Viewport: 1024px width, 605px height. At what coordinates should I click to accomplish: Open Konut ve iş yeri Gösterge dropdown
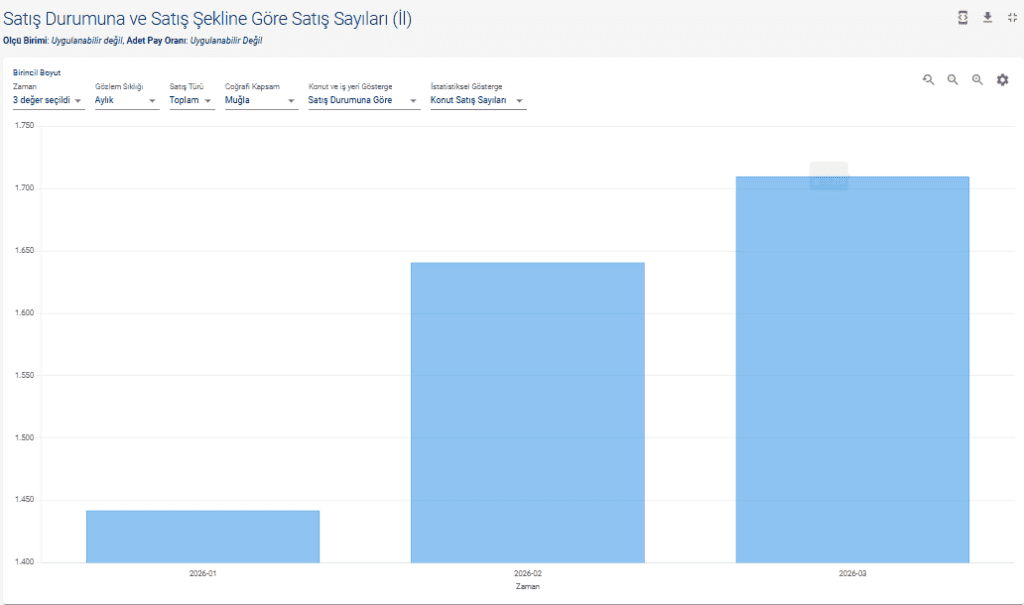(363, 100)
